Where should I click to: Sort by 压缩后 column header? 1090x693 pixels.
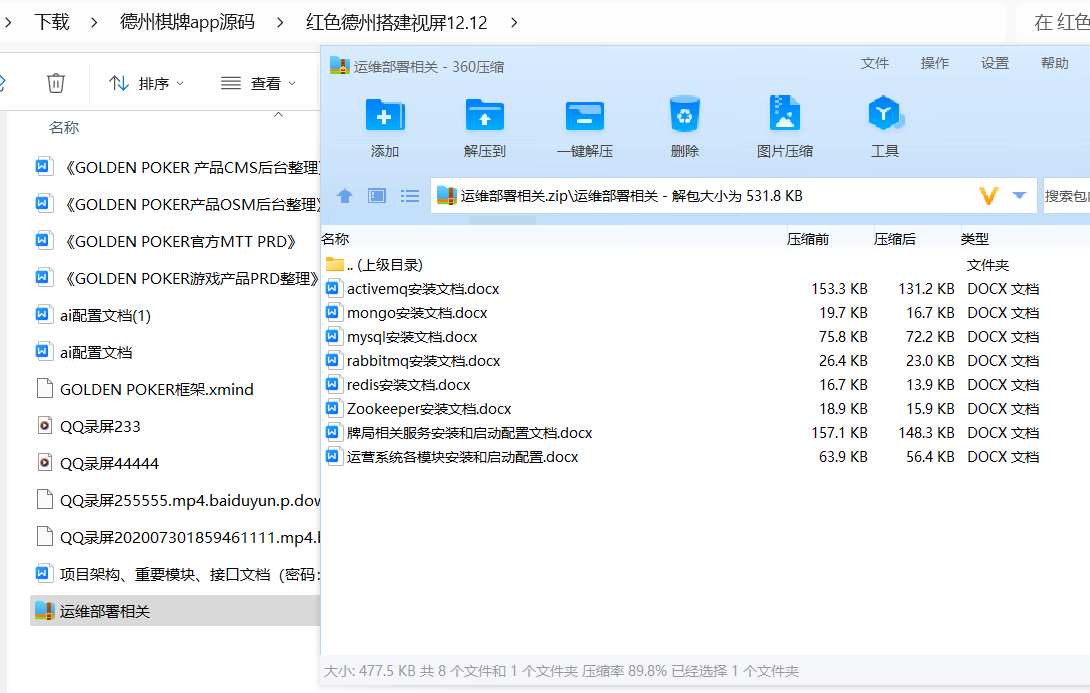[x=895, y=239]
